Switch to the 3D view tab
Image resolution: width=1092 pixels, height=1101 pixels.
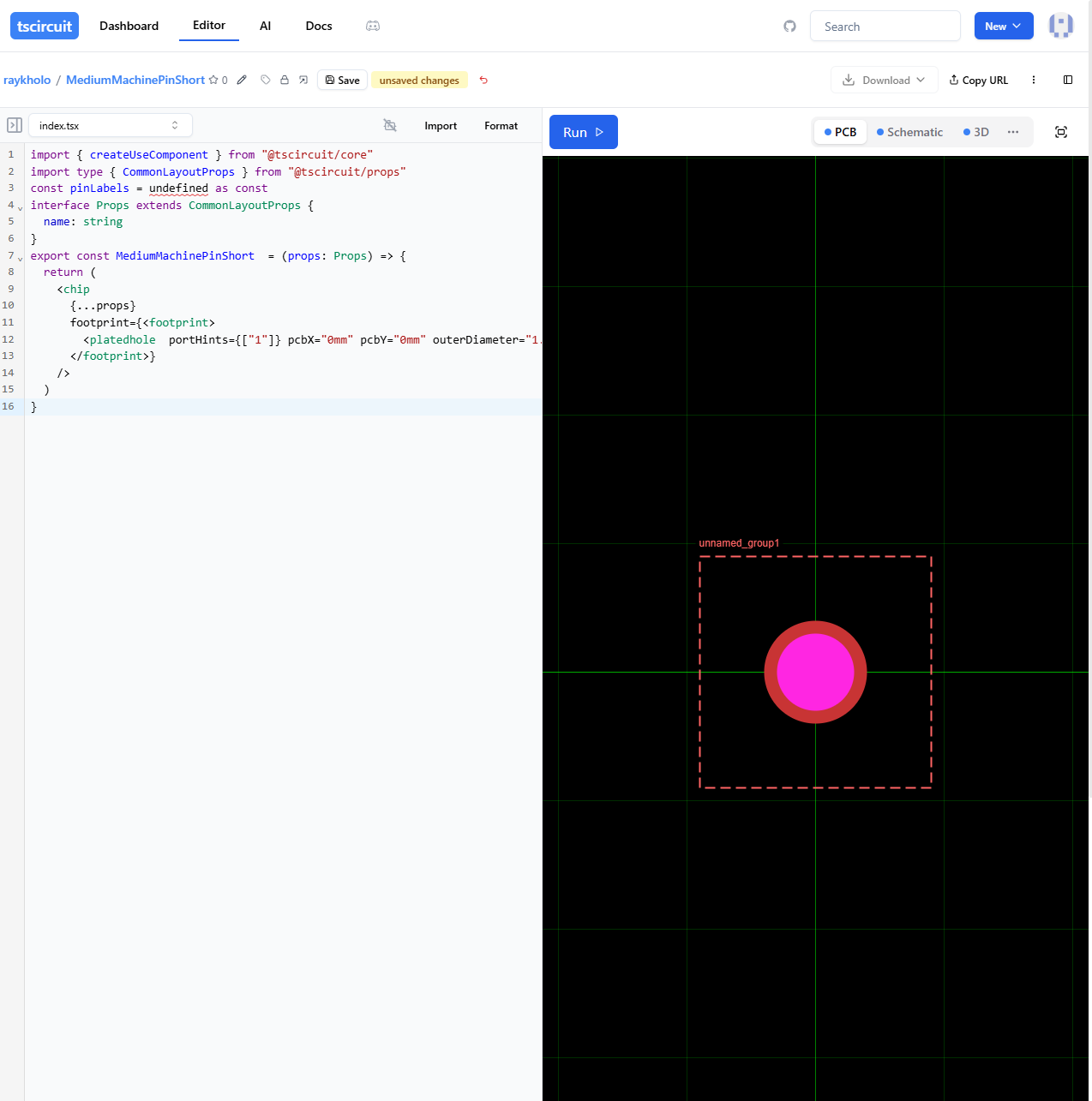click(976, 132)
